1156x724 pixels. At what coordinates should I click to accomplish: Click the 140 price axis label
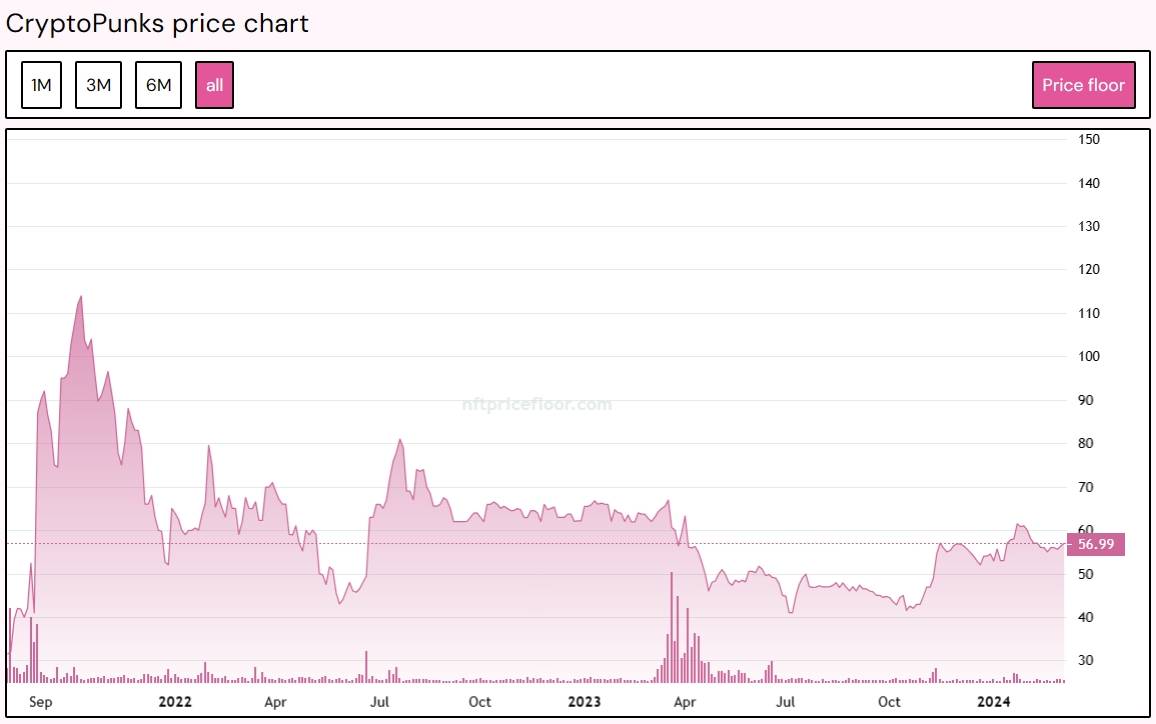(1088, 183)
